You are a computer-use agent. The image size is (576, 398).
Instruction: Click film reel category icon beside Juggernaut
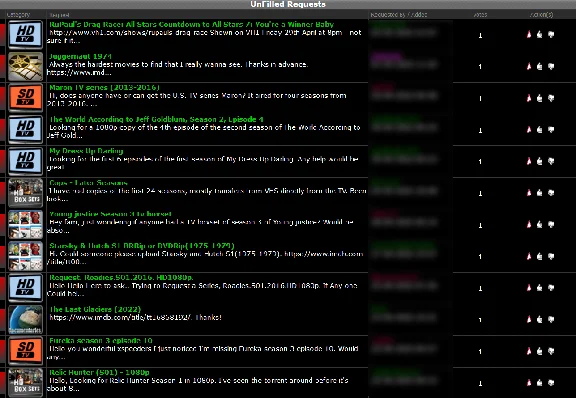[25, 66]
